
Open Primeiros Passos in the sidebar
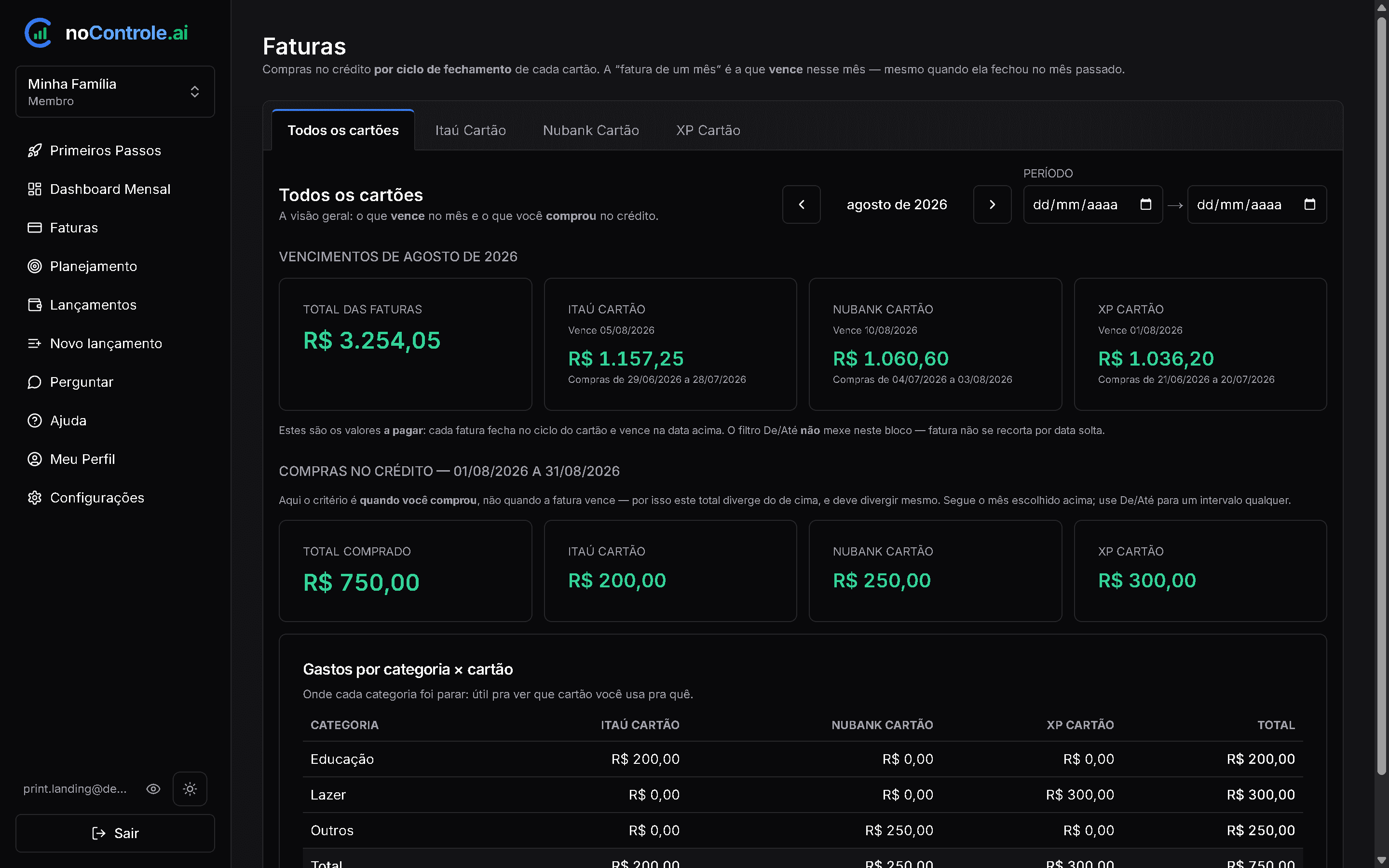tap(115, 150)
